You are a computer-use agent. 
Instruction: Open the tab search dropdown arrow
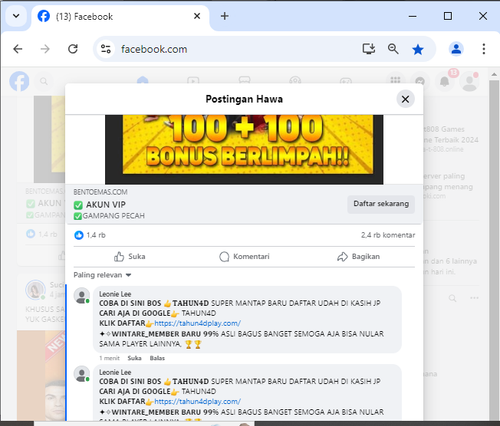coord(16,16)
